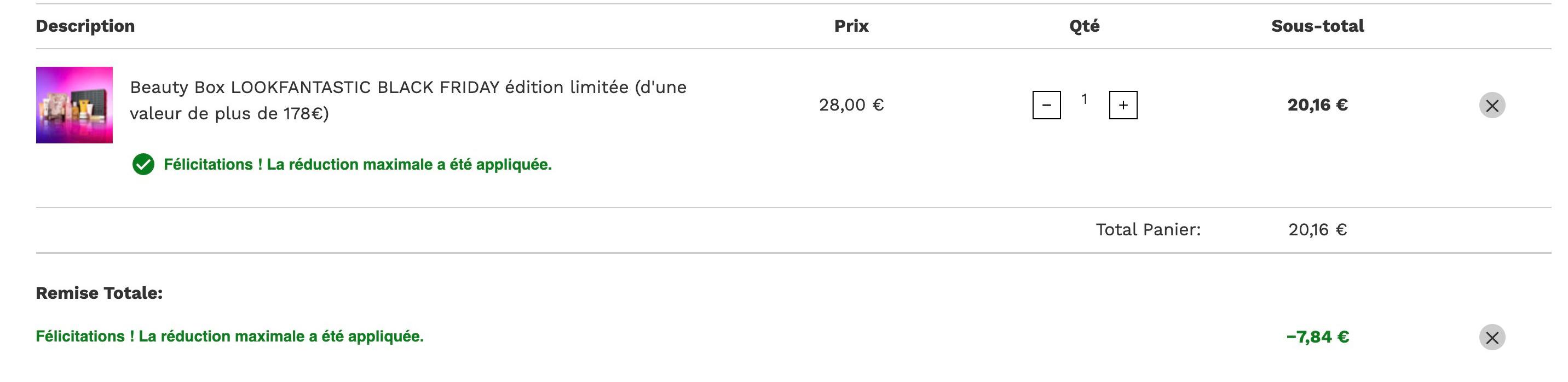Click the Total Panier label

(1148, 230)
